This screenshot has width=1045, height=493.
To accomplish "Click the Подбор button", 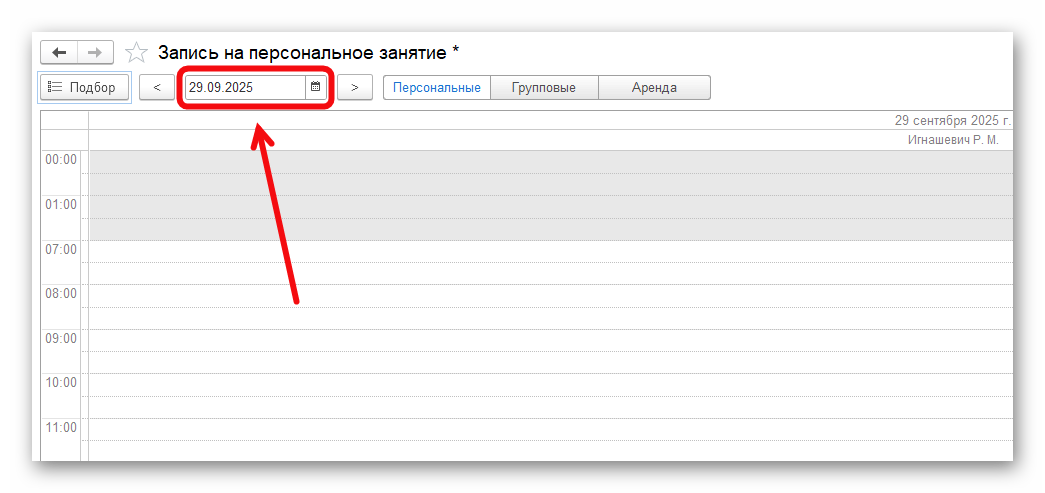I will [85, 87].
